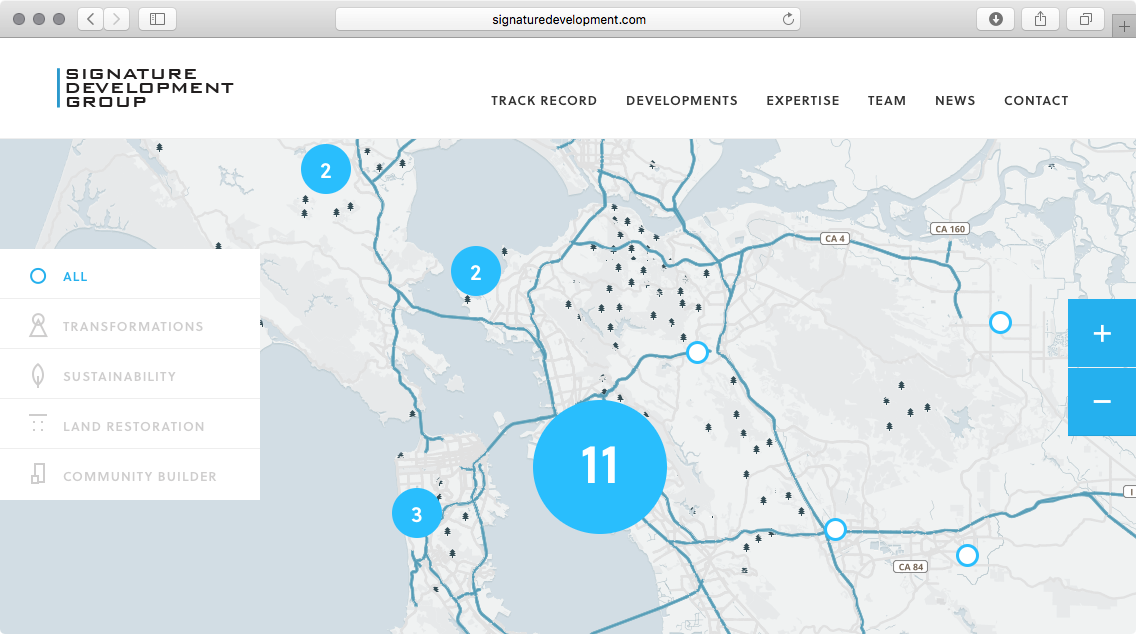The height and width of the screenshot is (634, 1136).
Task: Click the CA 160 highway label
Action: 950,229
